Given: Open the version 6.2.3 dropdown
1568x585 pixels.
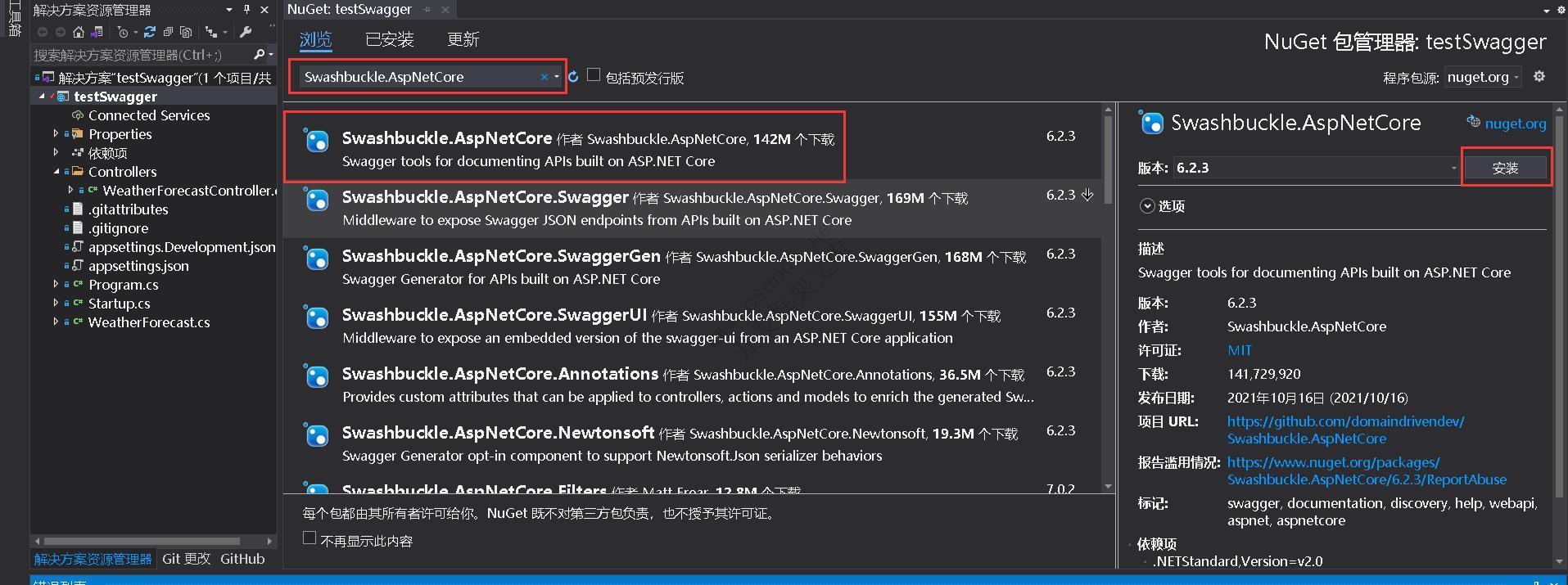Looking at the screenshot, I should click(x=1317, y=168).
